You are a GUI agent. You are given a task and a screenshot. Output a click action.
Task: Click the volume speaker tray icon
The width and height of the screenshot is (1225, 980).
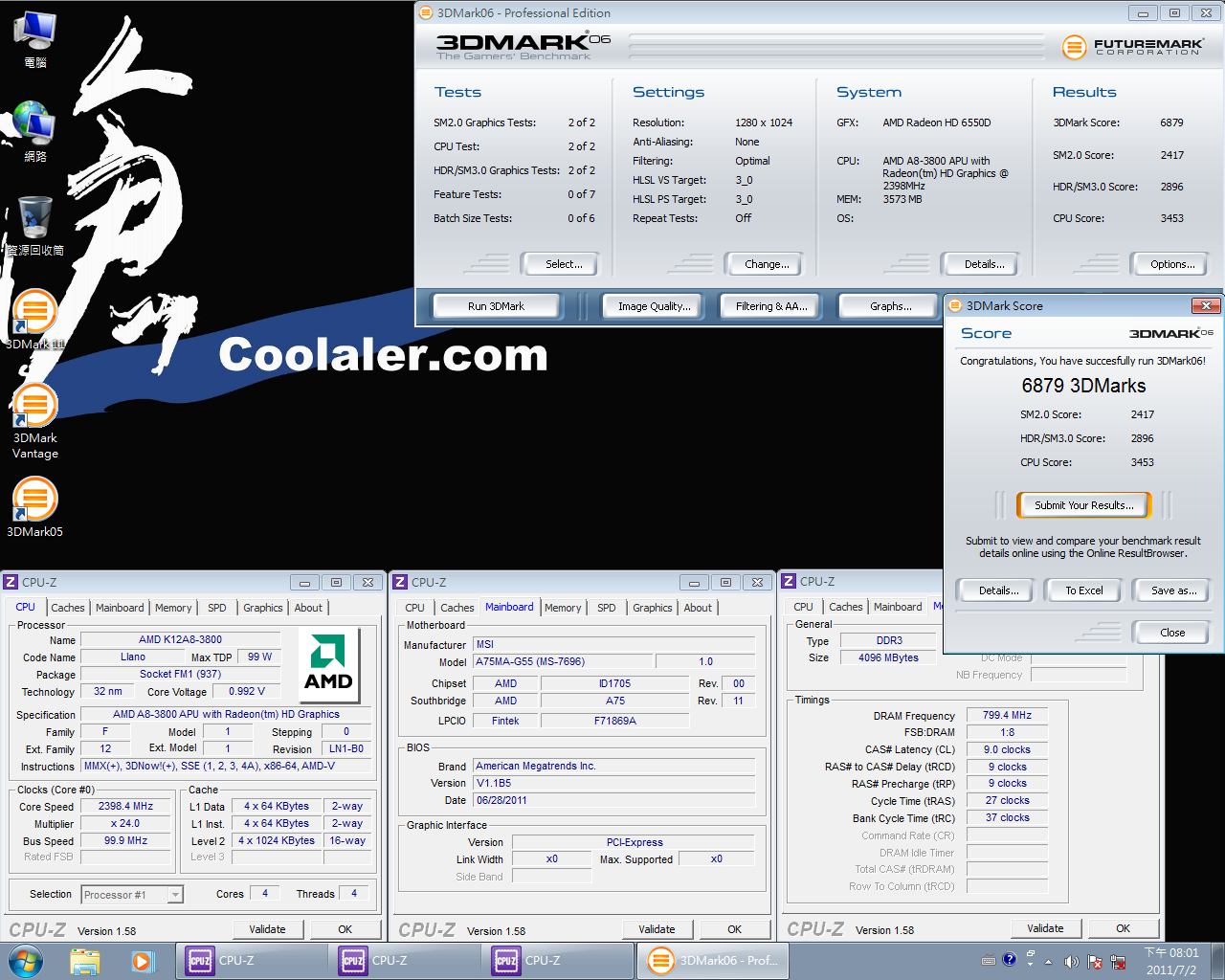tap(1072, 961)
